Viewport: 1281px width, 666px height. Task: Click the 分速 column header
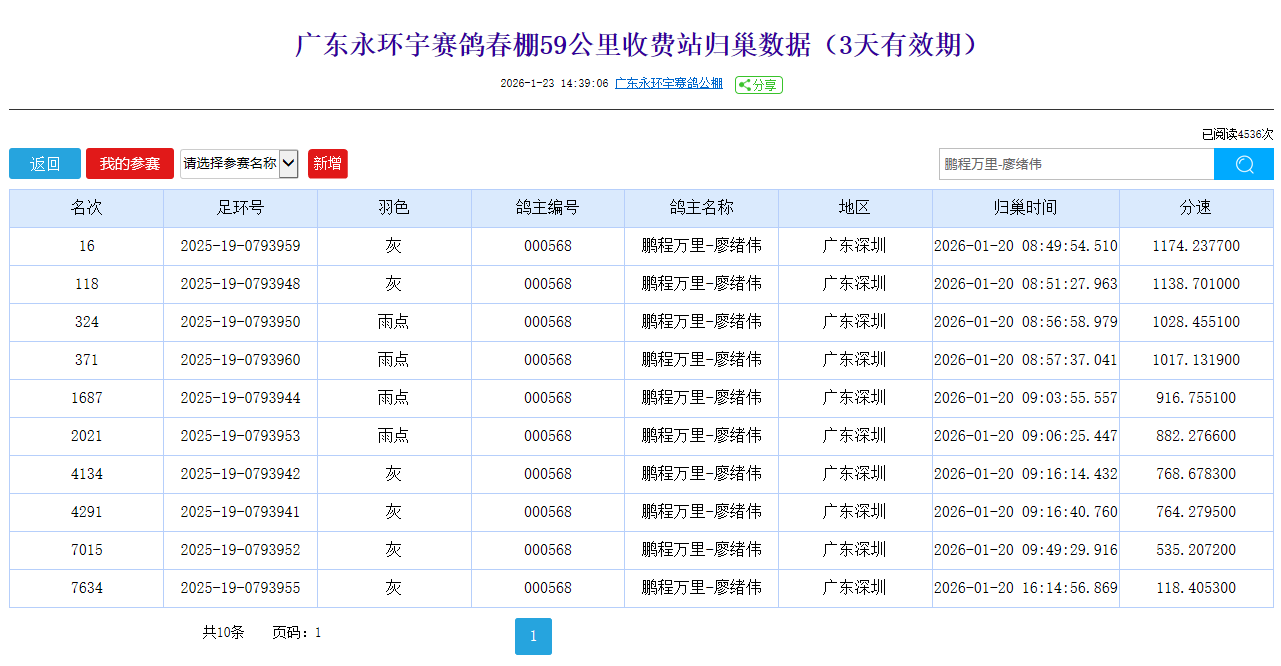click(x=1195, y=208)
